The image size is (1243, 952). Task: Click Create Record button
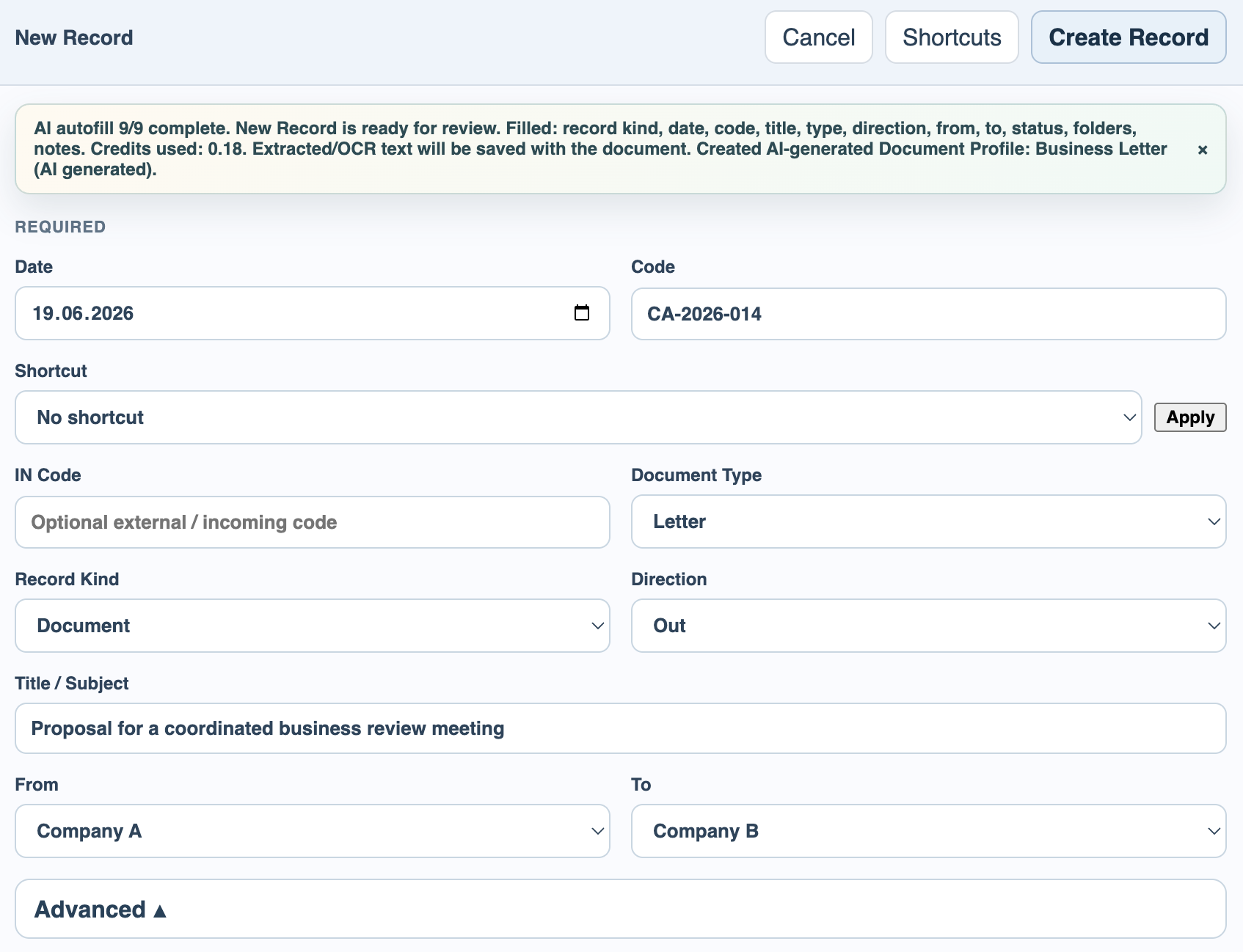coord(1128,37)
